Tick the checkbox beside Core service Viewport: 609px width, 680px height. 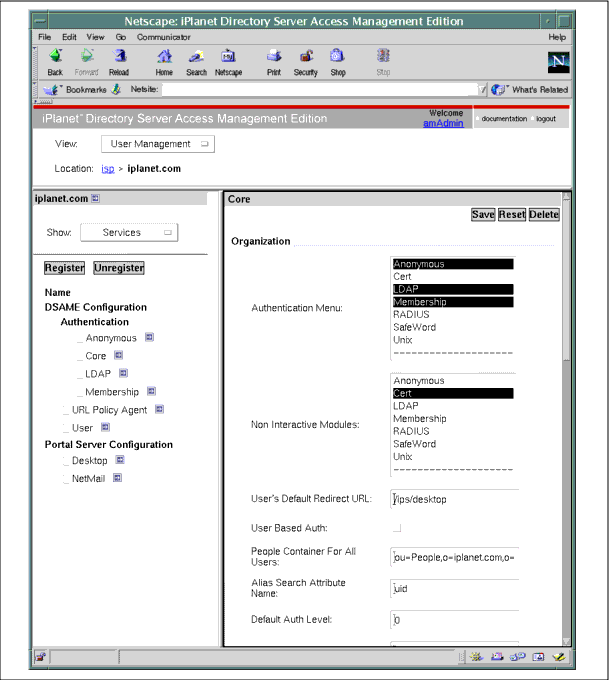79,356
